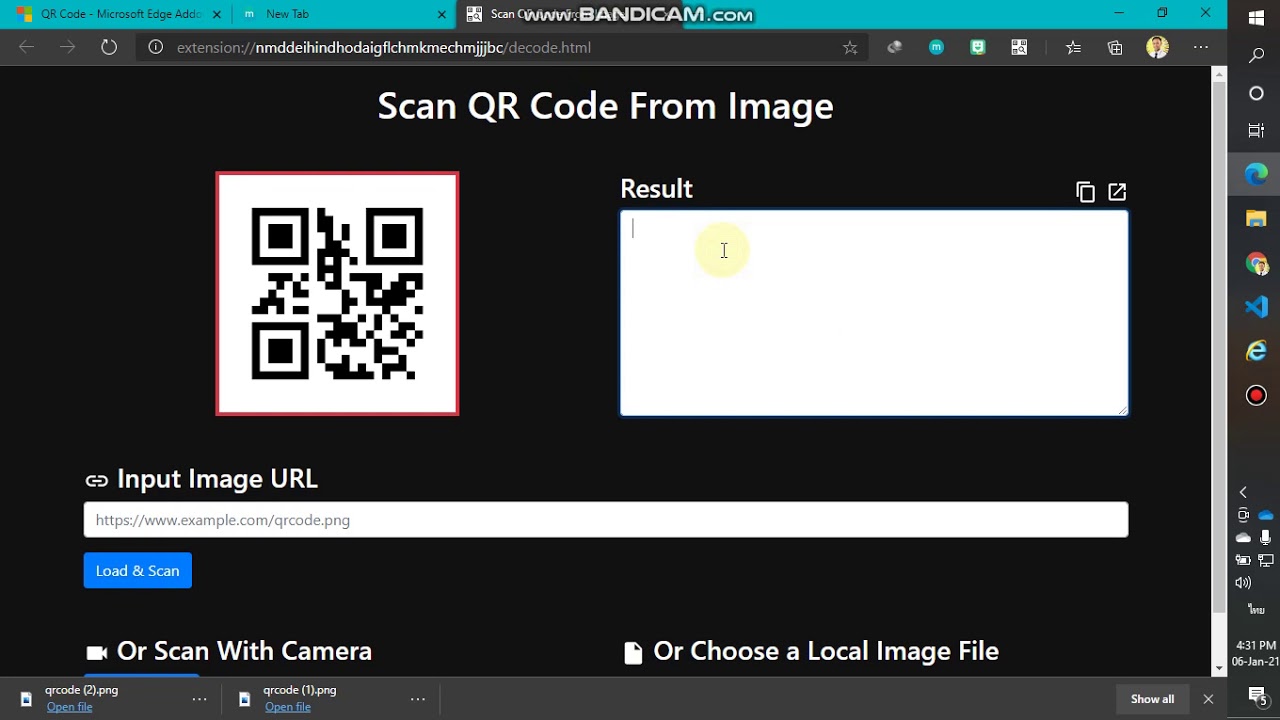Image resolution: width=1280 pixels, height=720 pixels.
Task: Open Edge Settings and more menu
Action: point(1201,47)
